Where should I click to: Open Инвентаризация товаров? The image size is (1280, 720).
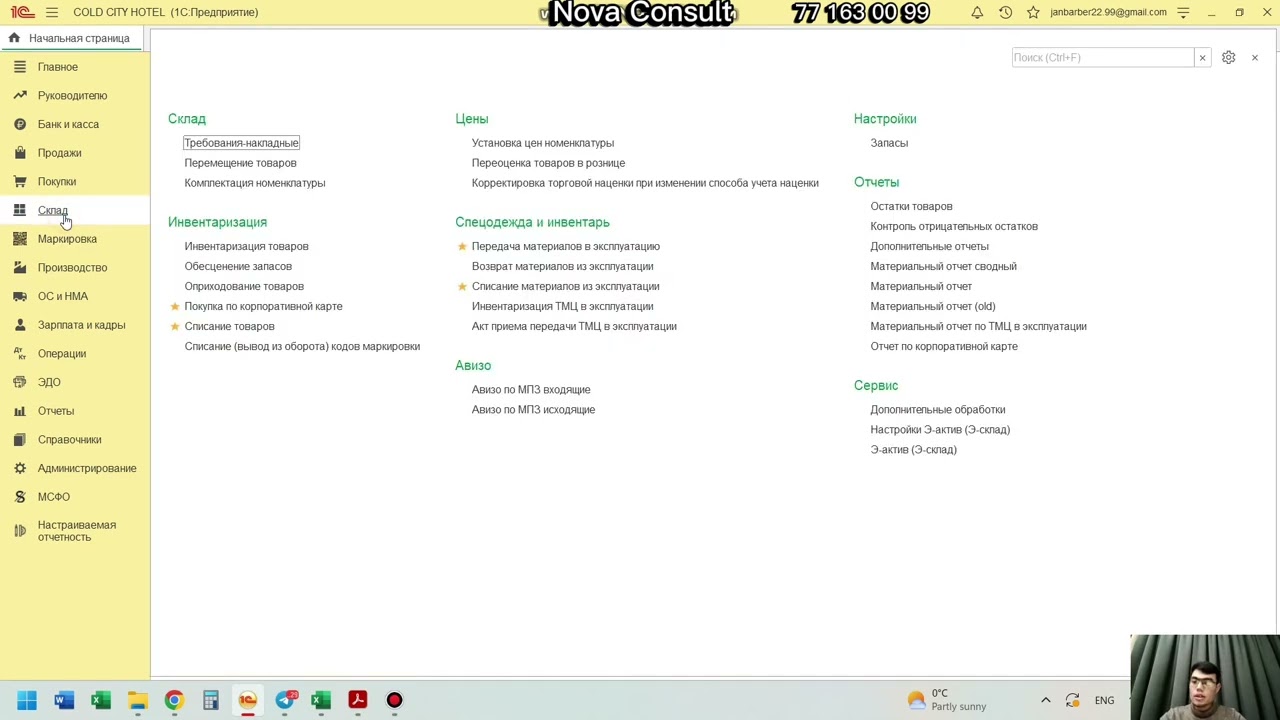246,246
